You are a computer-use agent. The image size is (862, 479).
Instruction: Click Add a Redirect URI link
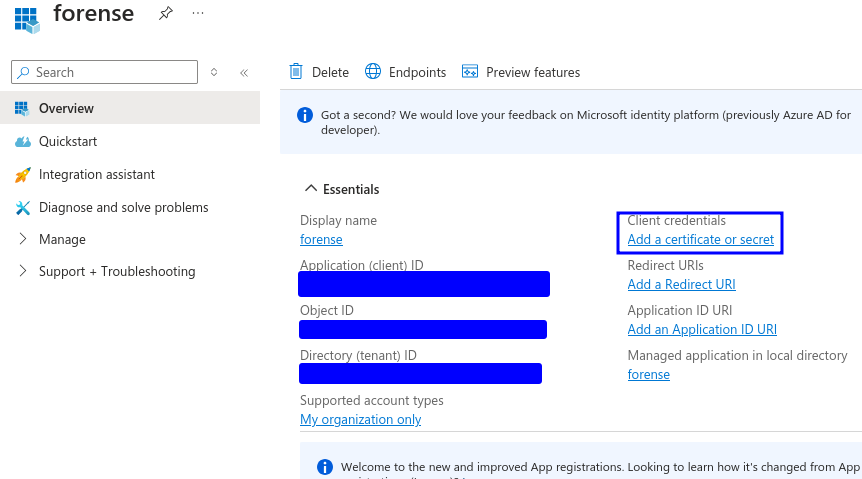[x=682, y=284]
